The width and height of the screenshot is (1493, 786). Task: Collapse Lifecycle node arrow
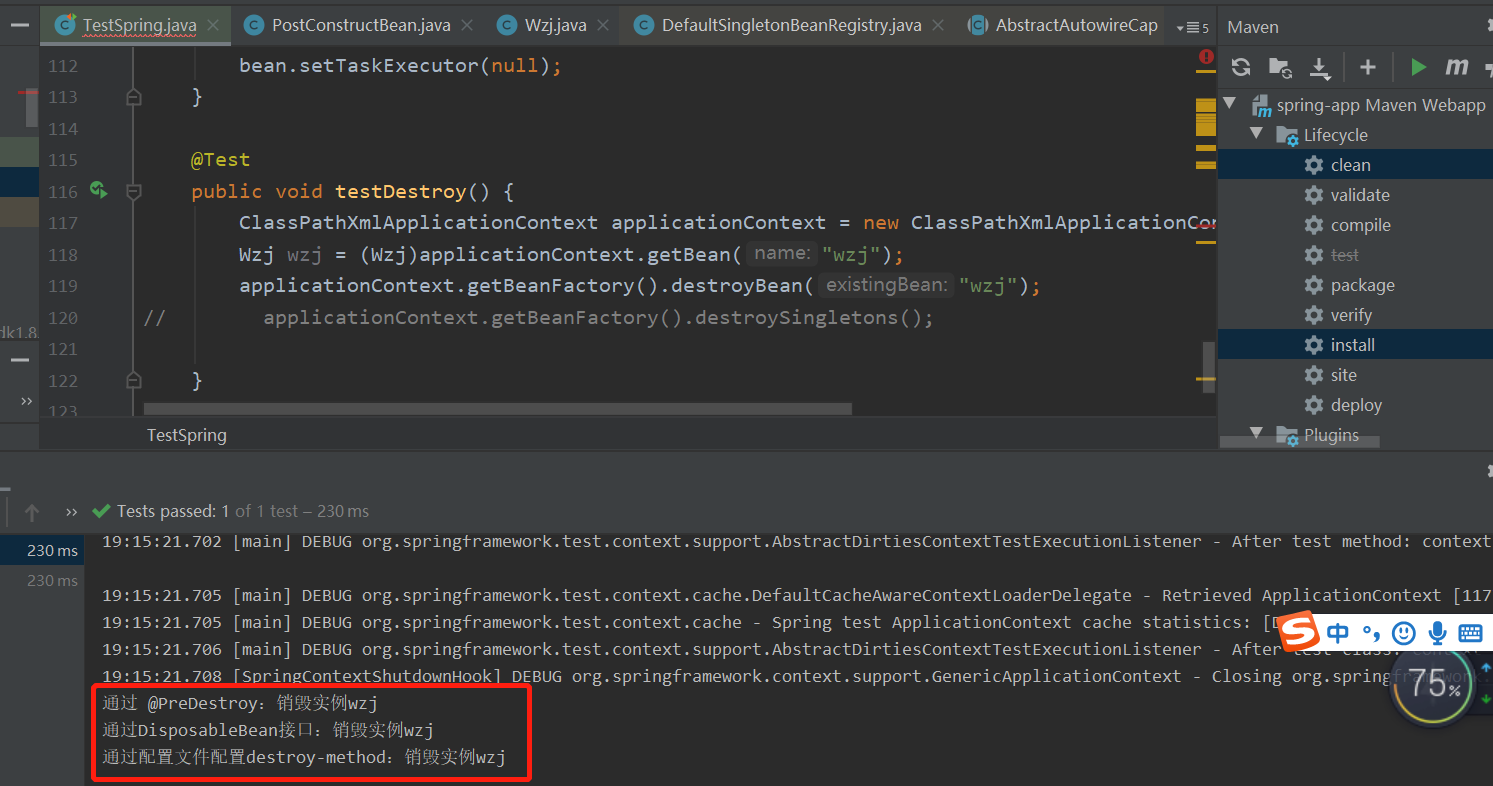point(1257,134)
